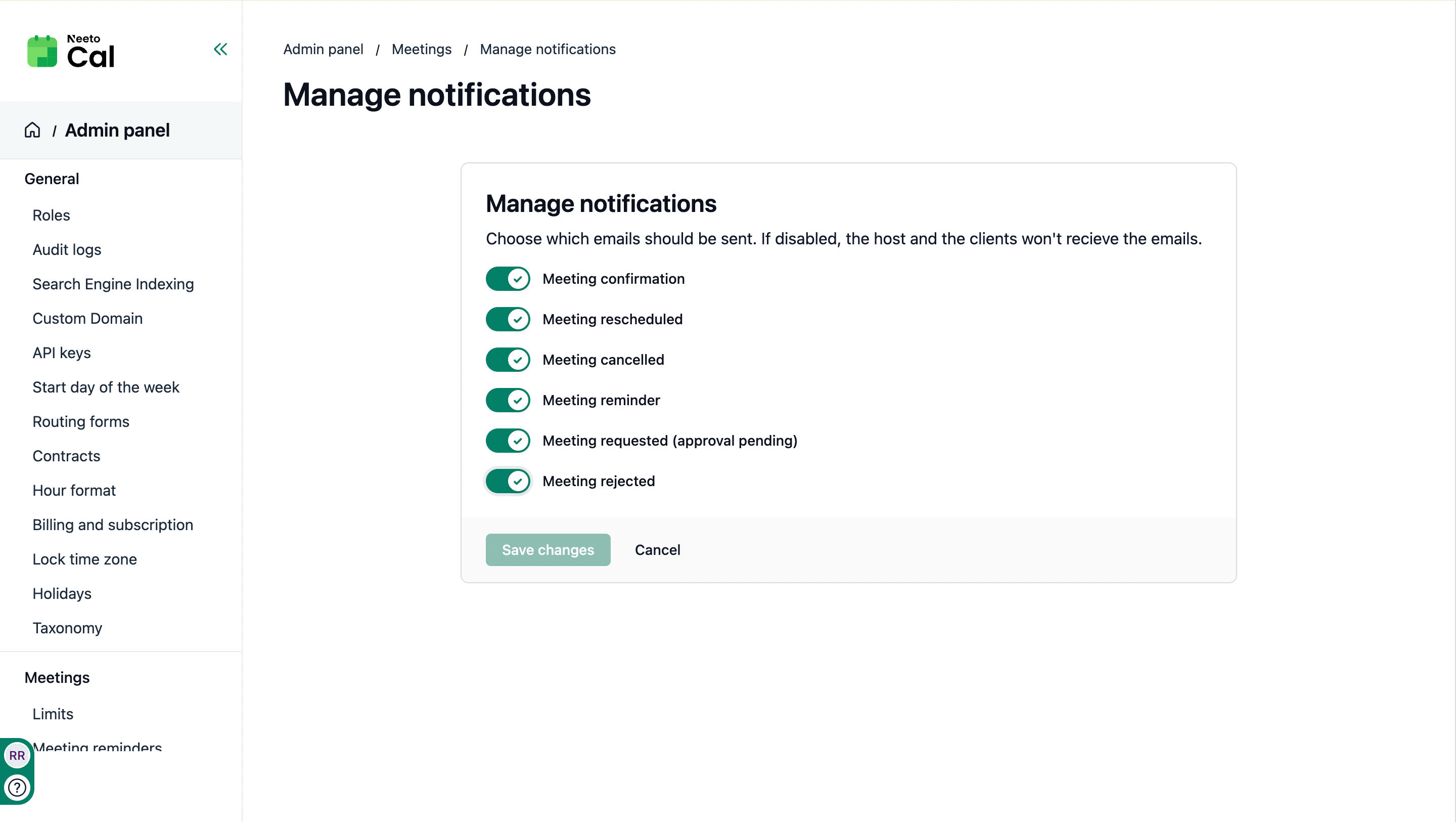Disable the Meeting rescheduled toggle
This screenshot has width=1456, height=822.
(508, 320)
